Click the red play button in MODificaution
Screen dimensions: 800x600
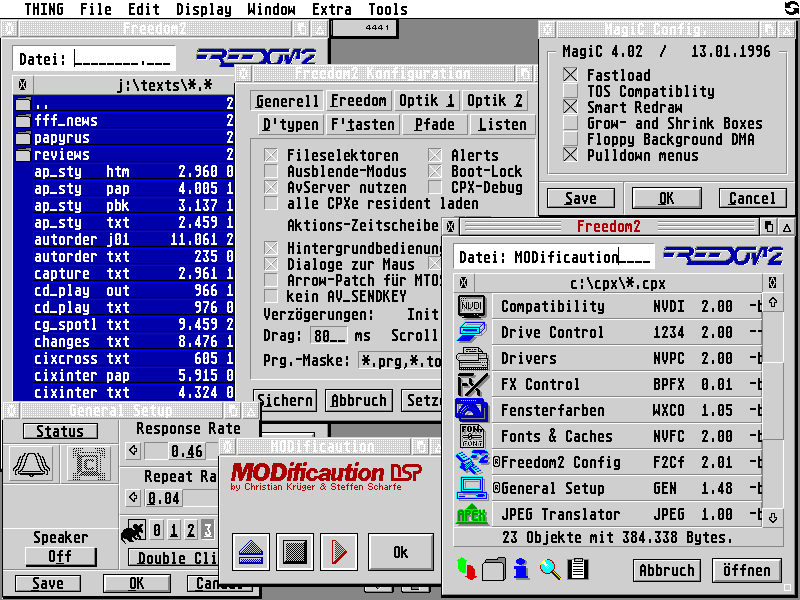point(339,552)
